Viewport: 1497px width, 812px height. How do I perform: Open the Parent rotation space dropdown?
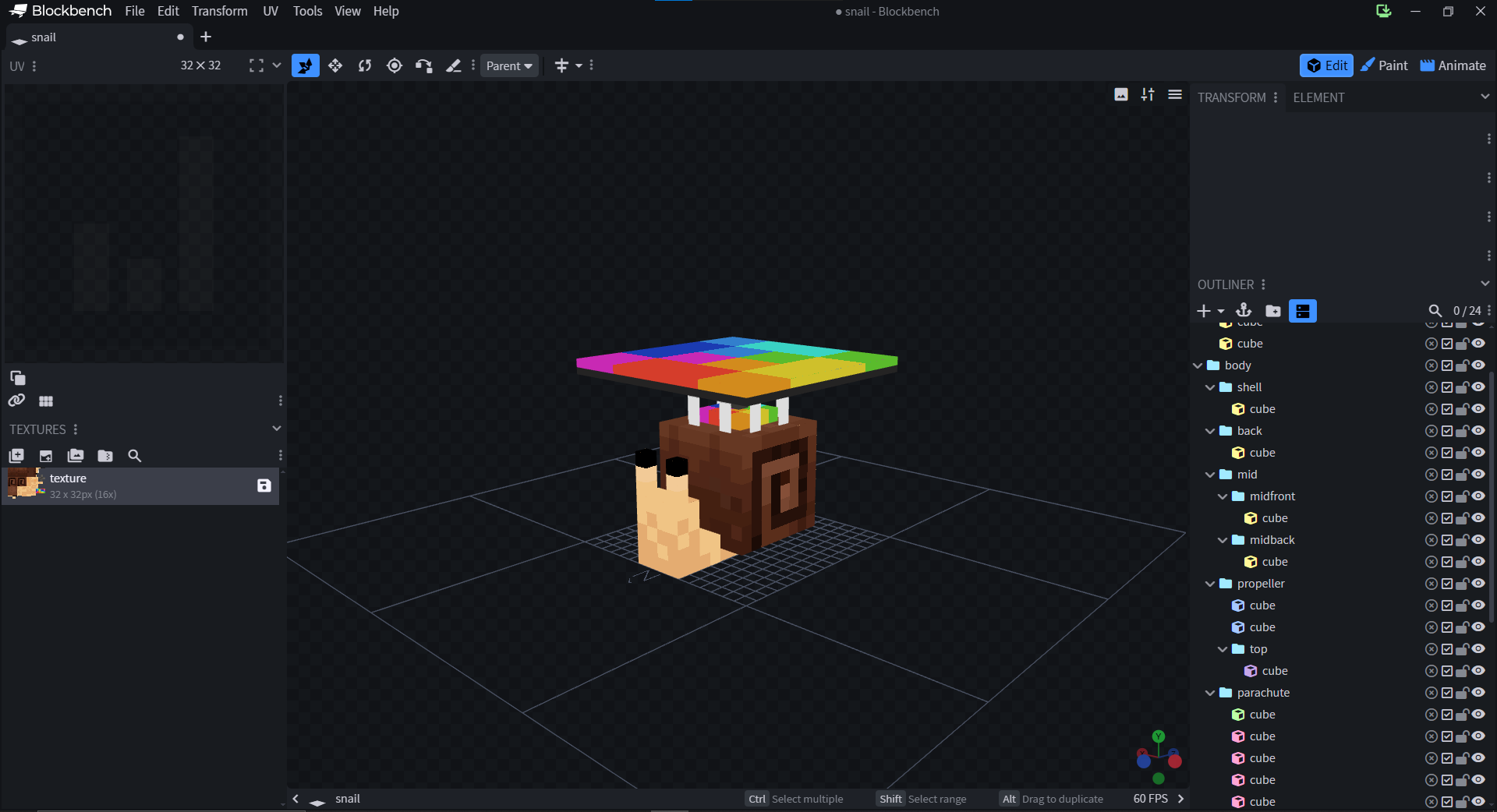(508, 65)
